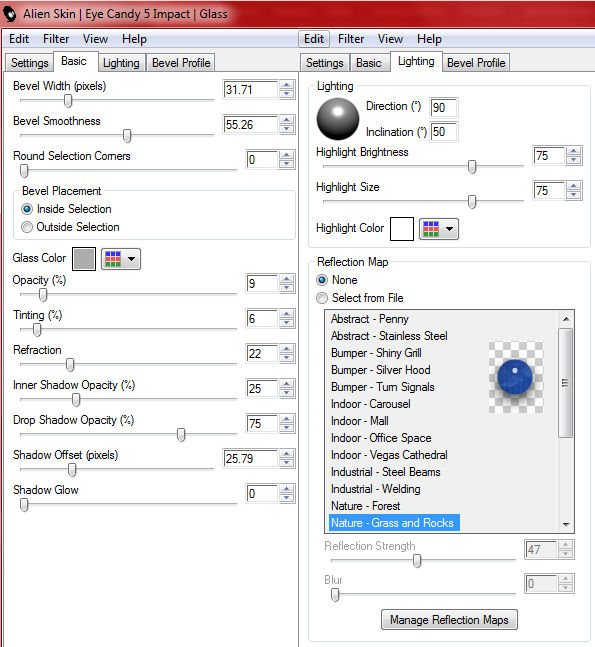Click the lighting direction sphere preview
The height and width of the screenshot is (647, 595).
click(338, 119)
